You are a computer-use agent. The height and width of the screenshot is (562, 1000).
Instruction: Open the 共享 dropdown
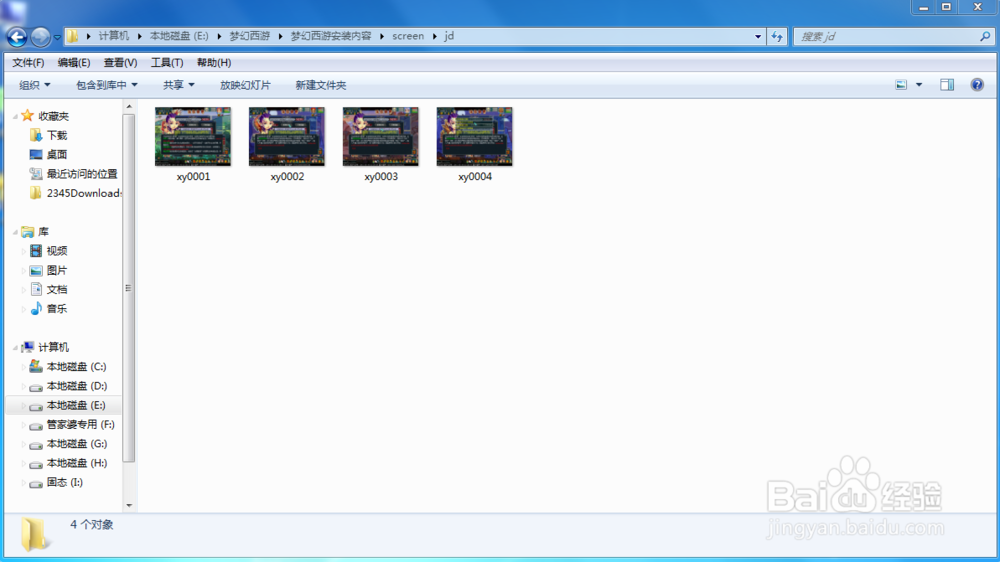click(x=179, y=85)
